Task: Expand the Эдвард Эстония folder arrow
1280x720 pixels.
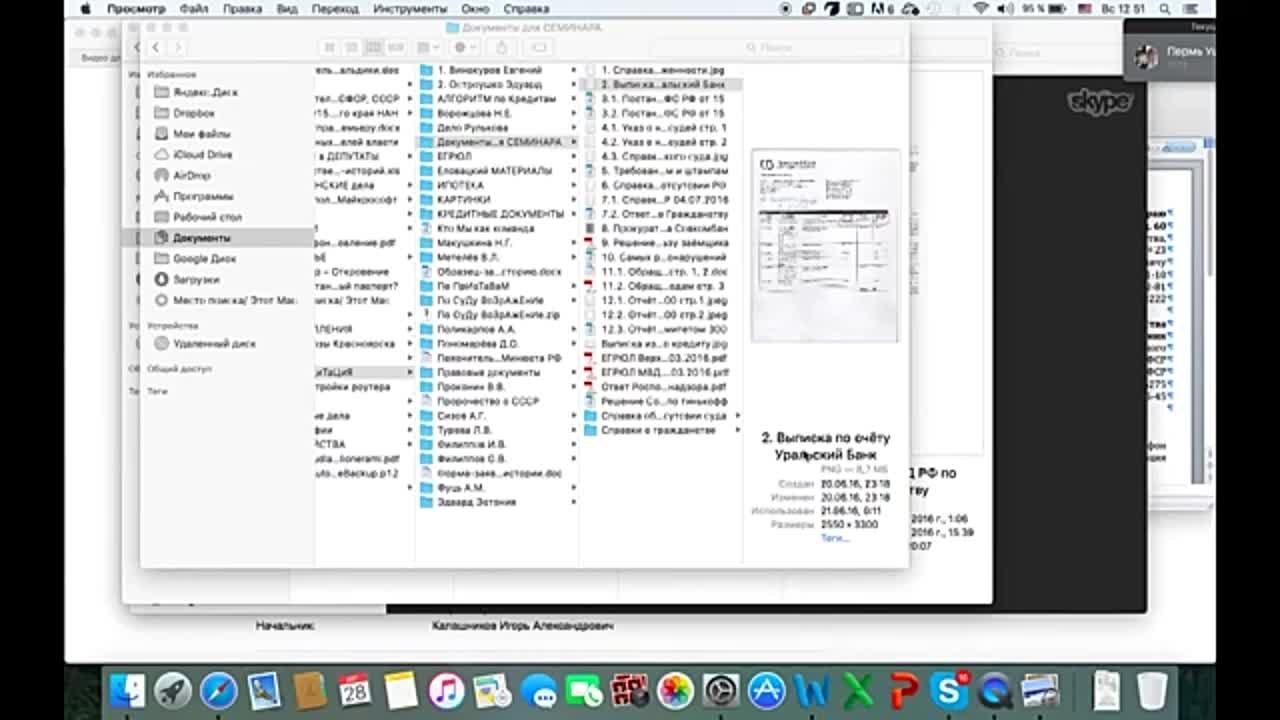Action: pyautogui.click(x=574, y=502)
